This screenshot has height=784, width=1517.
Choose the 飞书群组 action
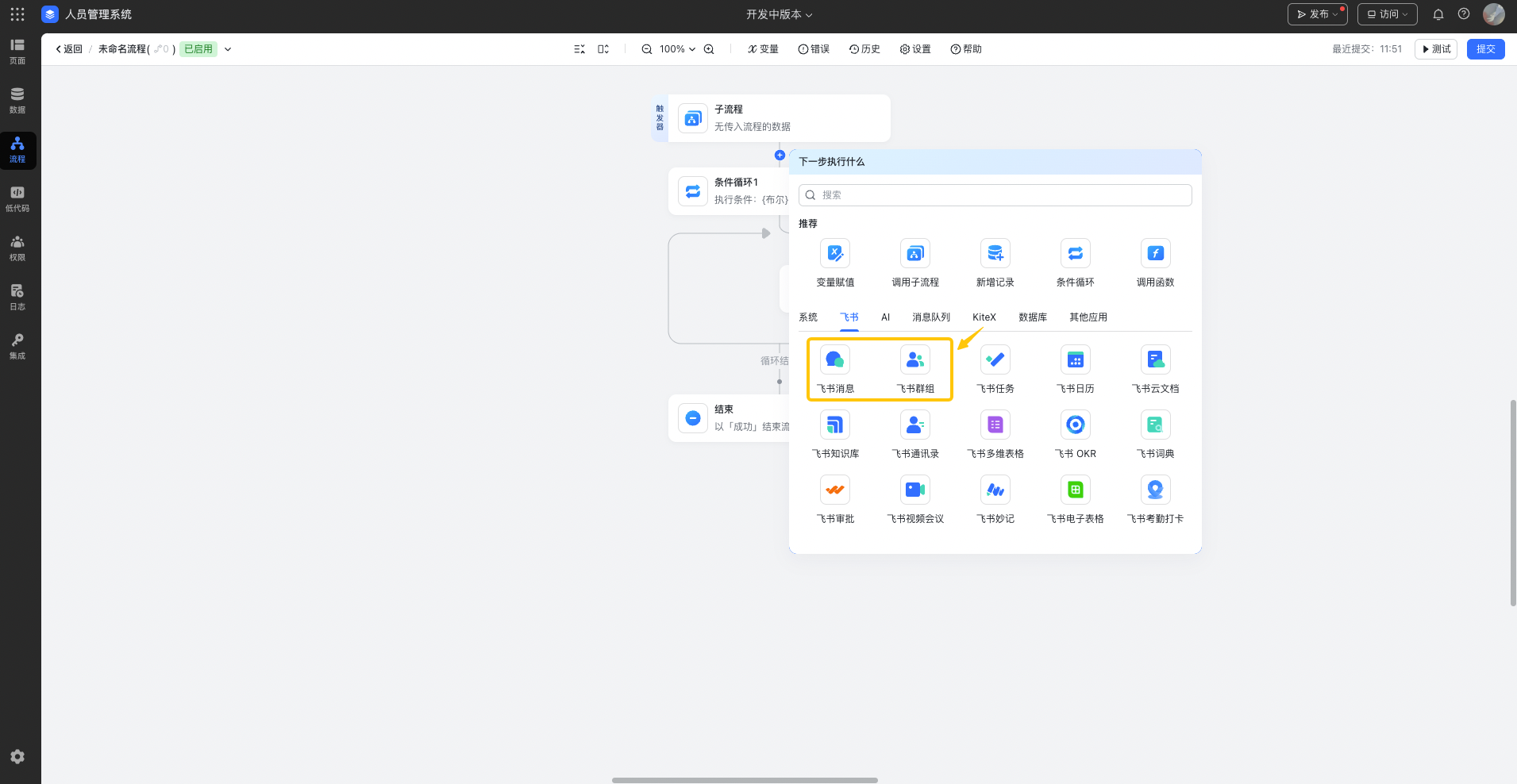[915, 370]
